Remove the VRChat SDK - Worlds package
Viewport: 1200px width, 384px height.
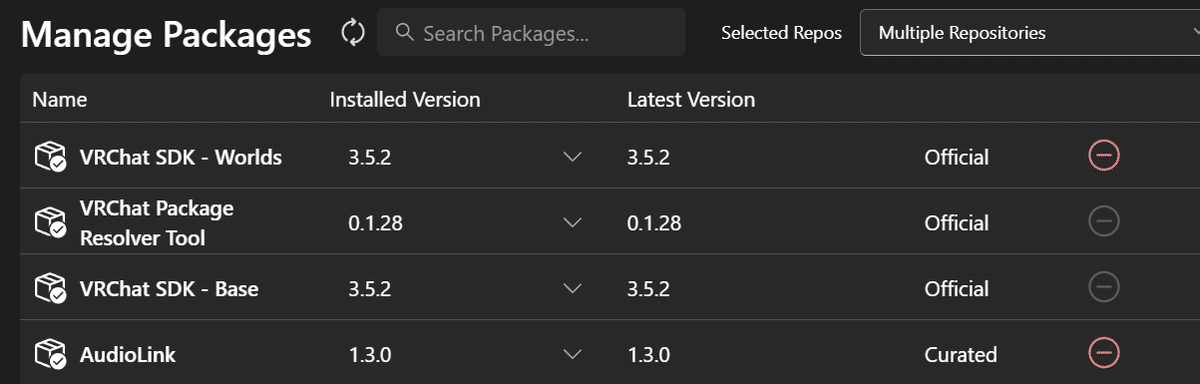(1104, 156)
